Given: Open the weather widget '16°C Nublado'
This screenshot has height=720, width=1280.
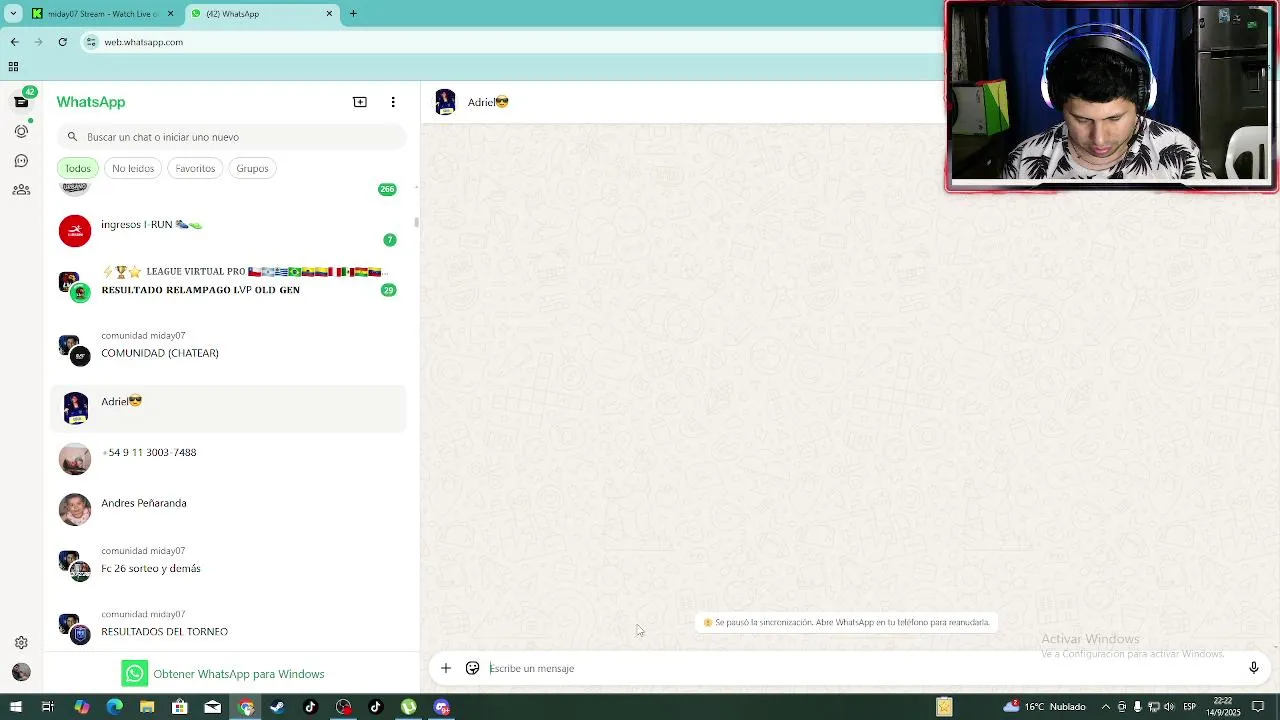Looking at the screenshot, I should 1045,707.
